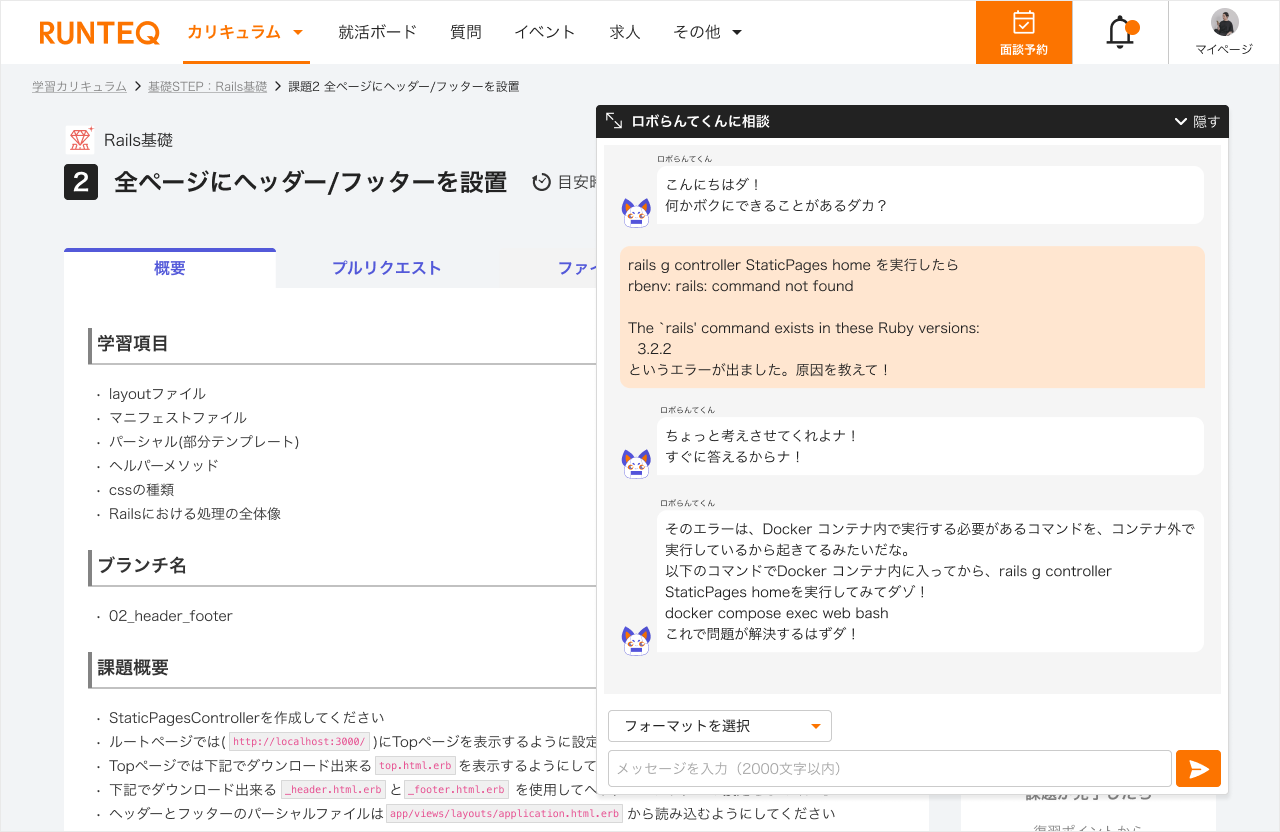The image size is (1280, 832).
Task: Open the 質問 navigation item
Action: click(x=466, y=32)
